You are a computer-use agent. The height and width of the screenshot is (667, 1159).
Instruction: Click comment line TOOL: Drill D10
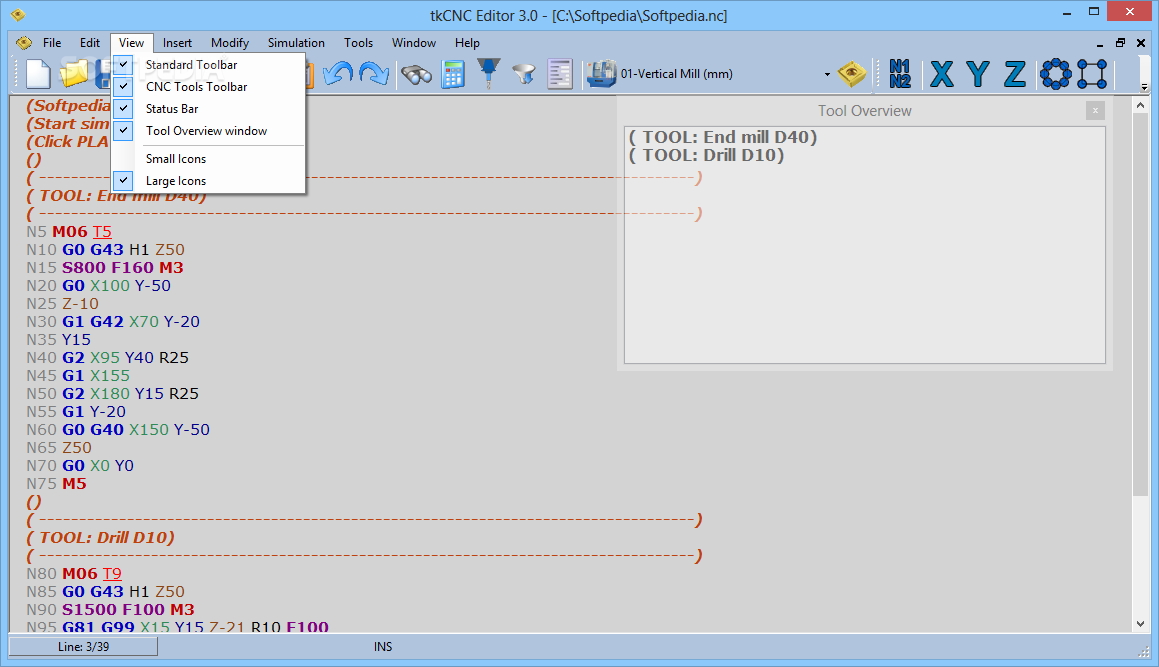click(101, 537)
